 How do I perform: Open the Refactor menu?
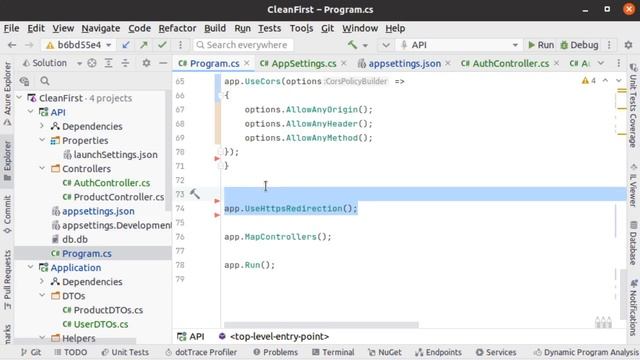click(177, 28)
